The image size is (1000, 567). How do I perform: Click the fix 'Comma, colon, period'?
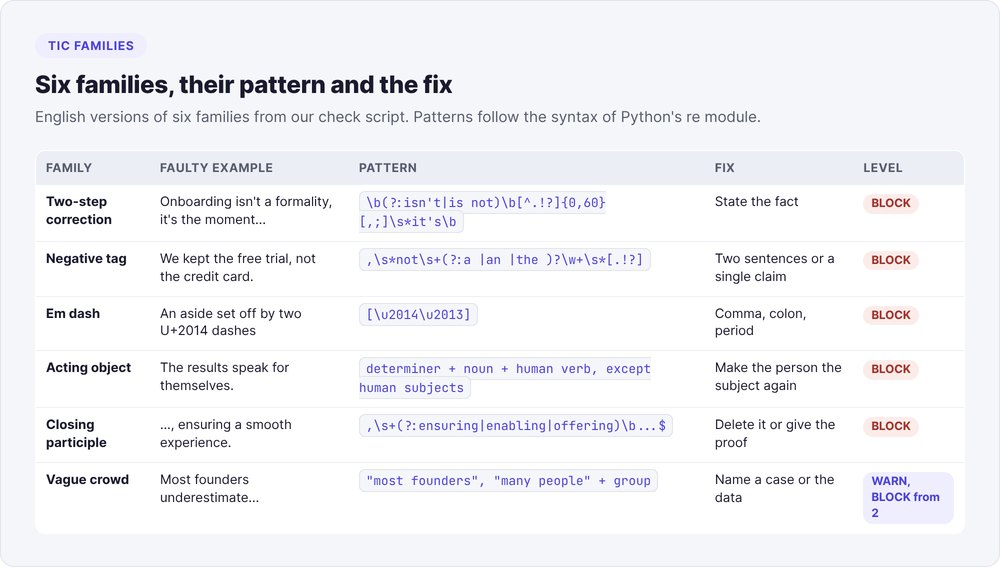[760, 322]
